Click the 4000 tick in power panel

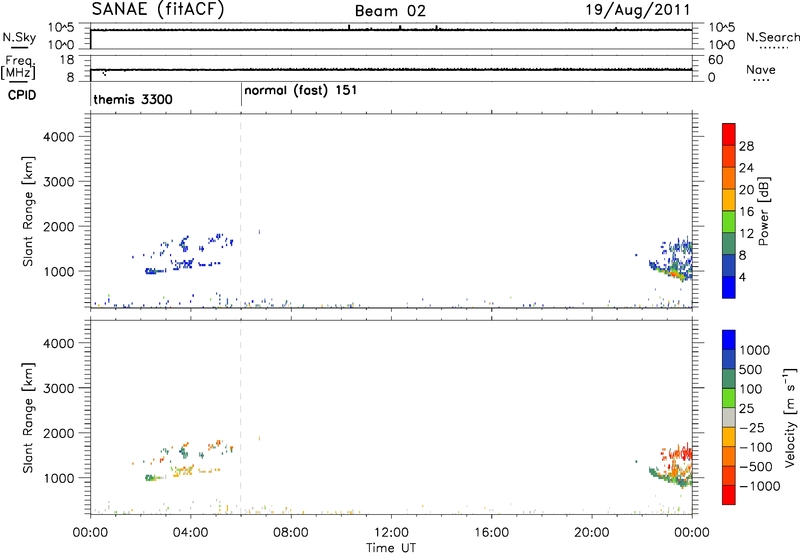(x=59, y=137)
